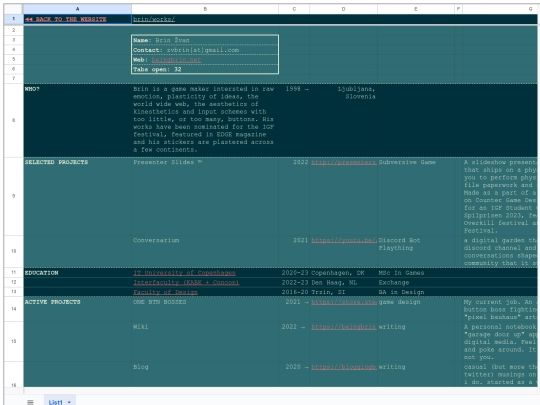Select the 'Exchange' cell
Screen dimensions: 540x405
(416, 282)
